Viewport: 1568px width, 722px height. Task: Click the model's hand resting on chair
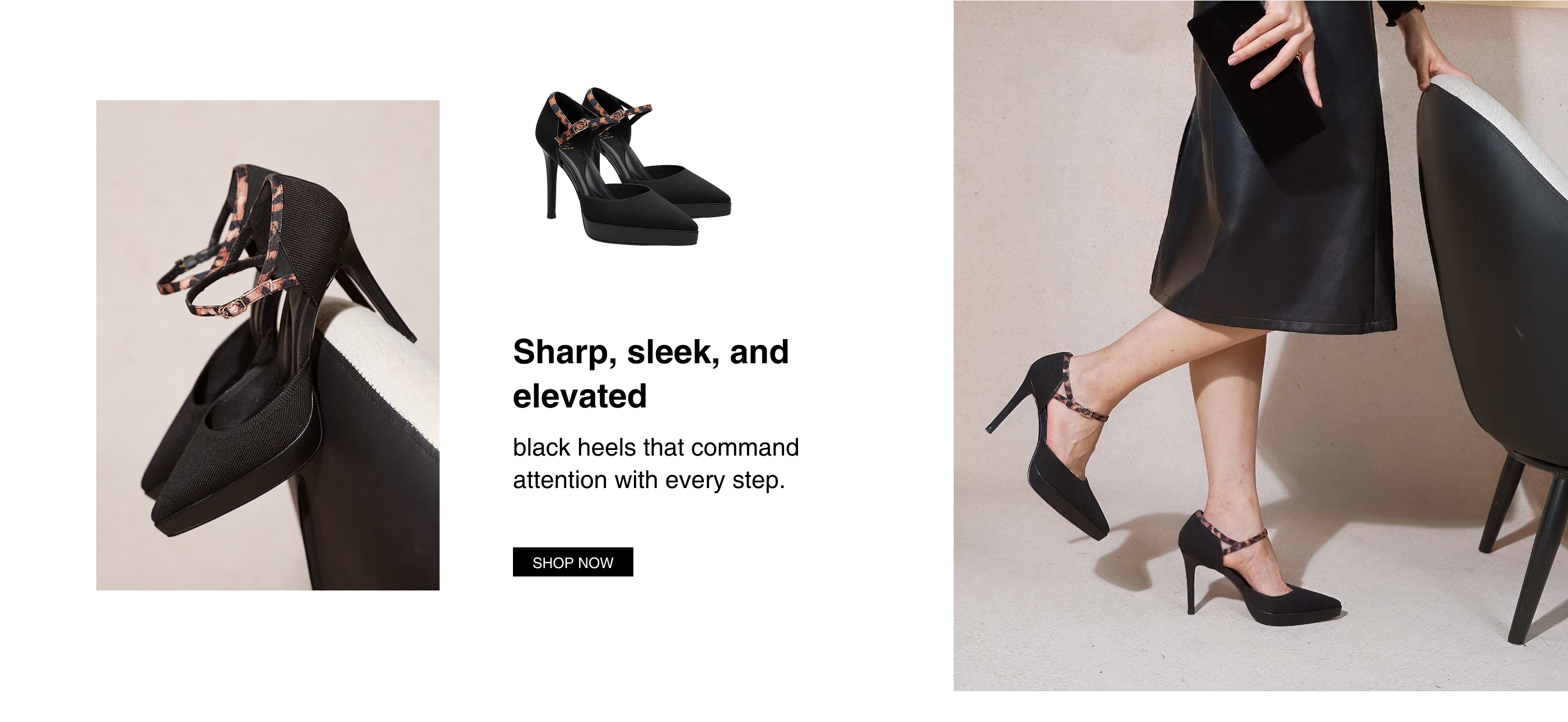pyautogui.click(x=1443, y=70)
